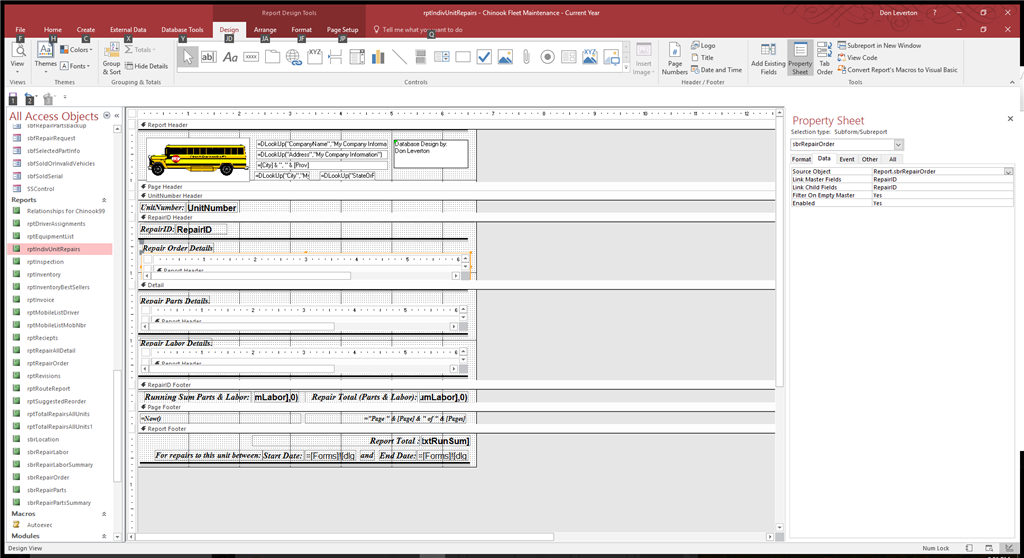The width and height of the screenshot is (1024, 558).
Task: Open the All tab in Property Sheet
Action: click(892, 159)
